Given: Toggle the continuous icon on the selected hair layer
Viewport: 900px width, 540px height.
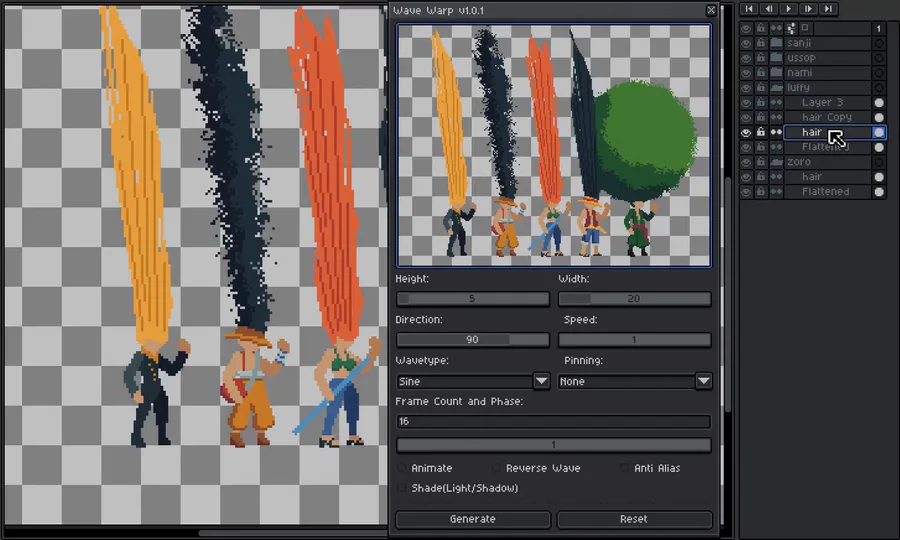Looking at the screenshot, I should pyautogui.click(x=776, y=133).
